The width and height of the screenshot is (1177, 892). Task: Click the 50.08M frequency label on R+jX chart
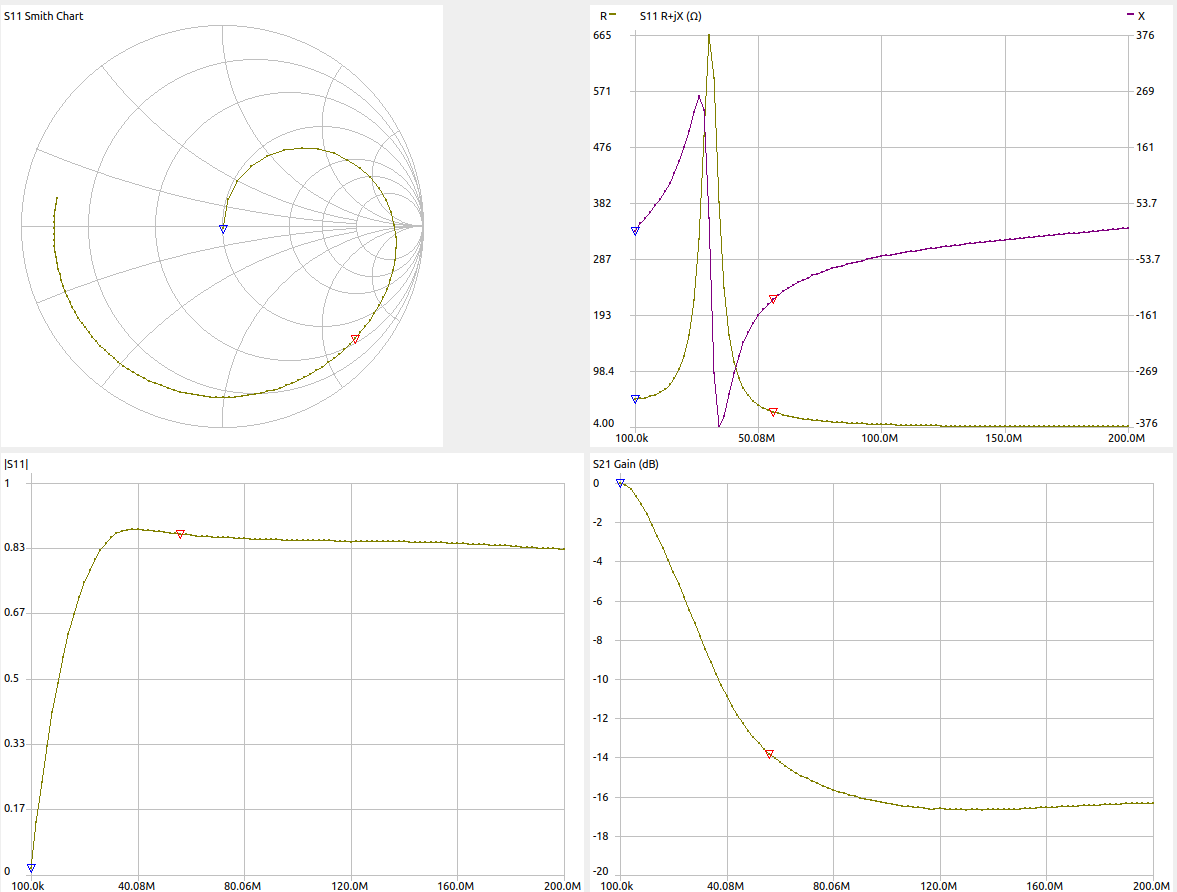[x=757, y=438]
